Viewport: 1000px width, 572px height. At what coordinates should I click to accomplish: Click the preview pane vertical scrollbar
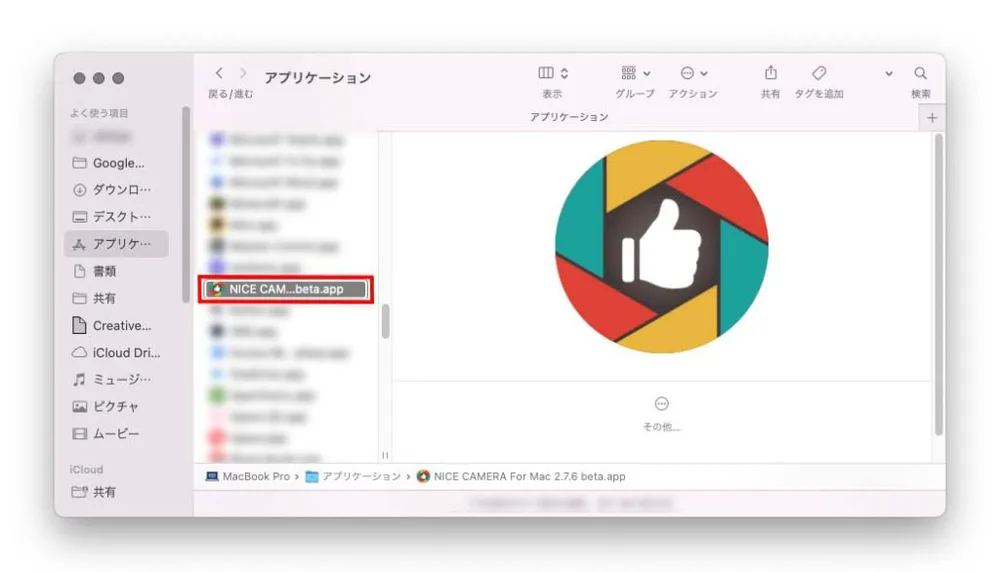[x=938, y=285]
